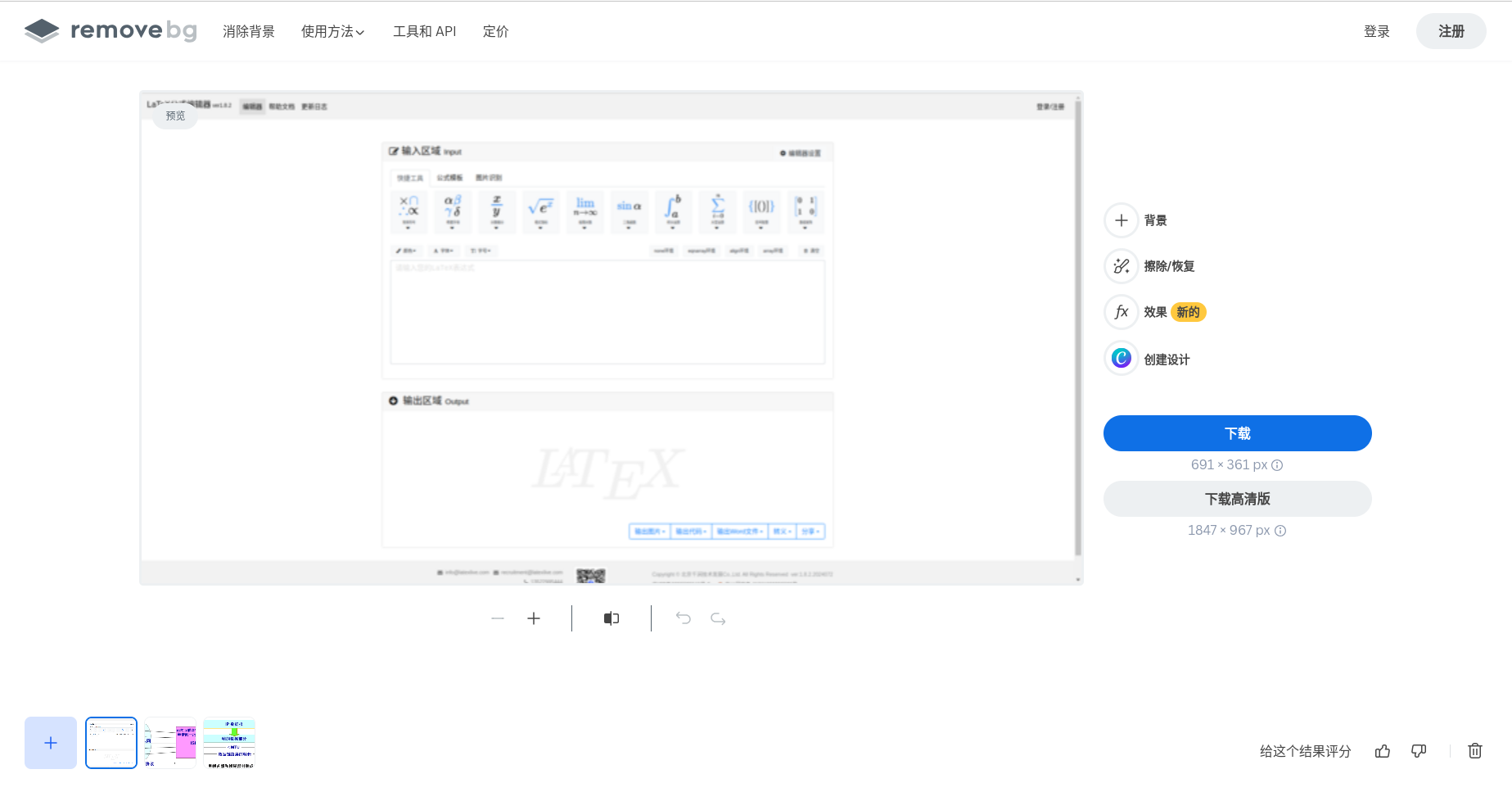Viewport: 1512px width, 792px height.
Task: Open the 工具和 API menu item
Action: pos(424,32)
